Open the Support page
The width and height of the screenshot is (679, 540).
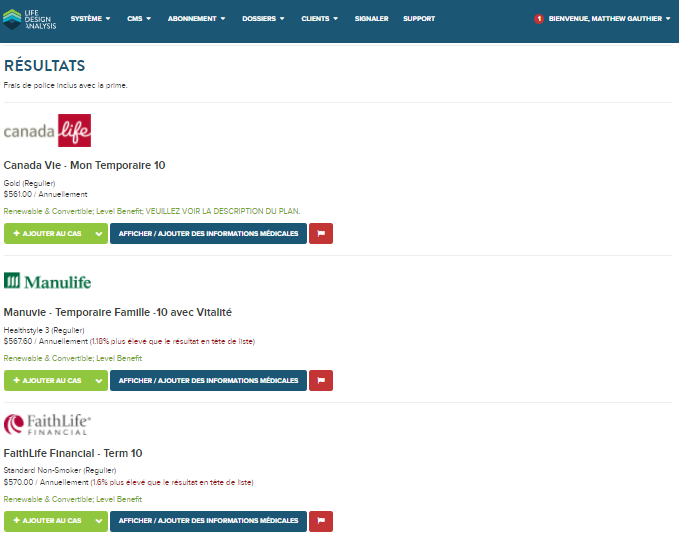(419, 19)
